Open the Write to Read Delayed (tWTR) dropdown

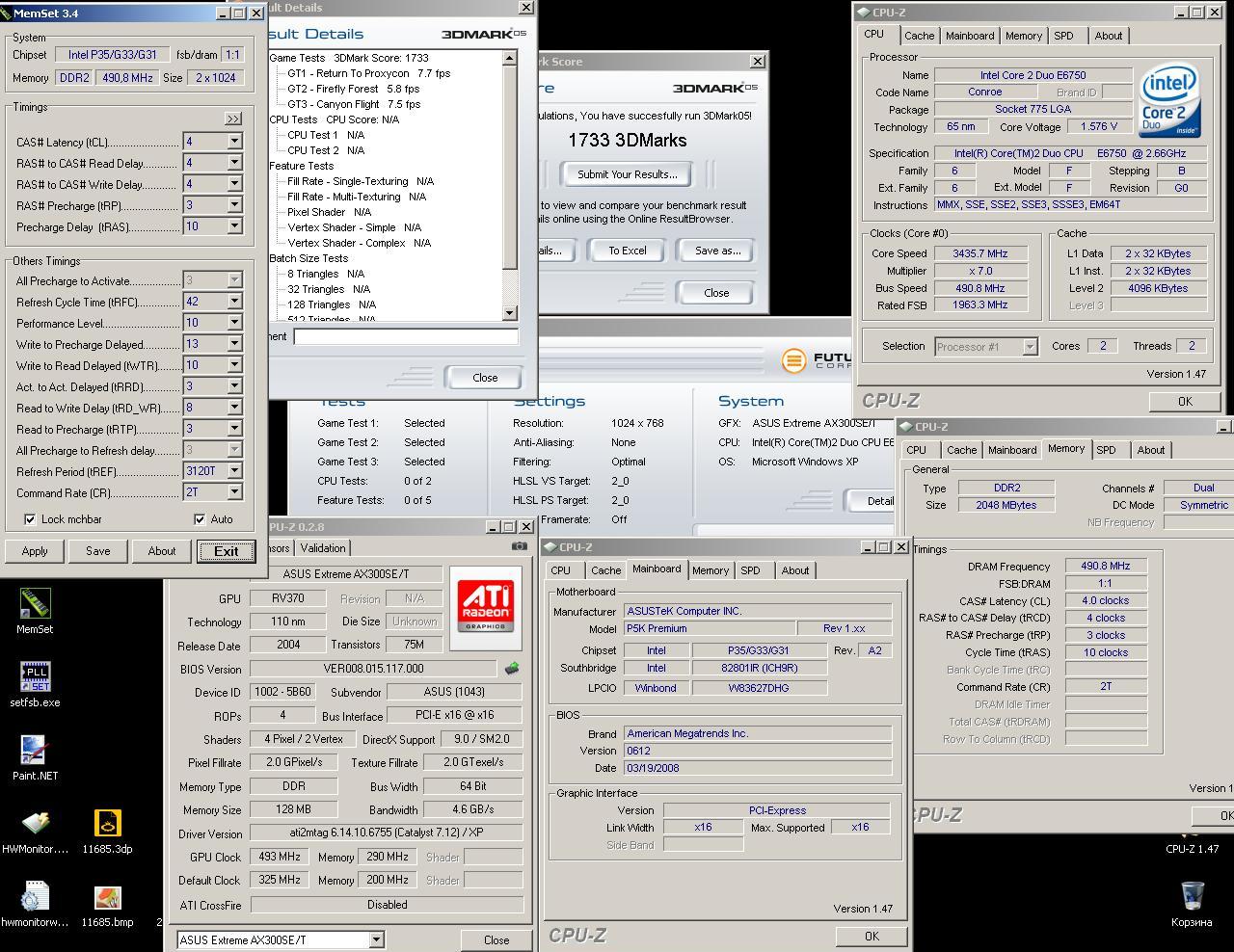[x=234, y=365]
